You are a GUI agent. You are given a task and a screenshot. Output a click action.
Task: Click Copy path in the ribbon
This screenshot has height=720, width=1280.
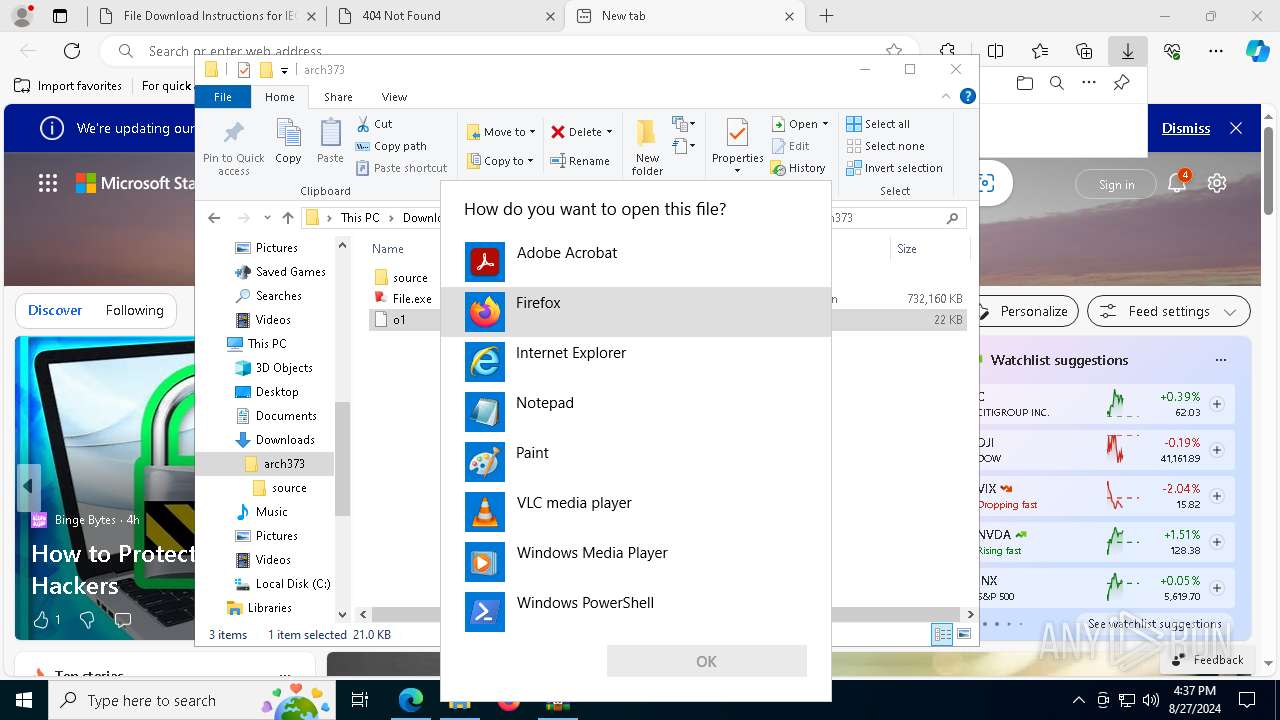tap(391, 146)
